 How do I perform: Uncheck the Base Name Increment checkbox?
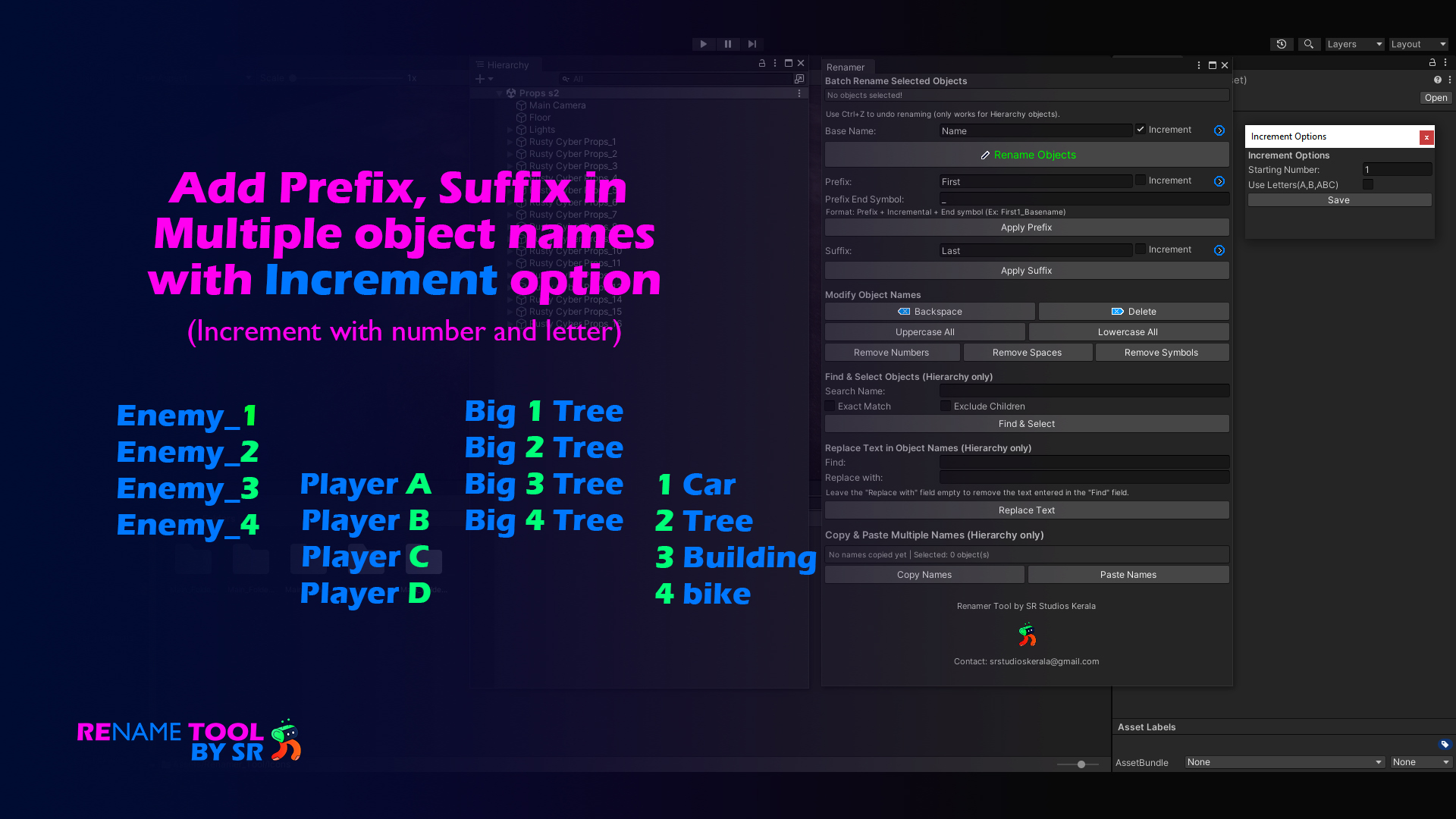pos(1141,130)
